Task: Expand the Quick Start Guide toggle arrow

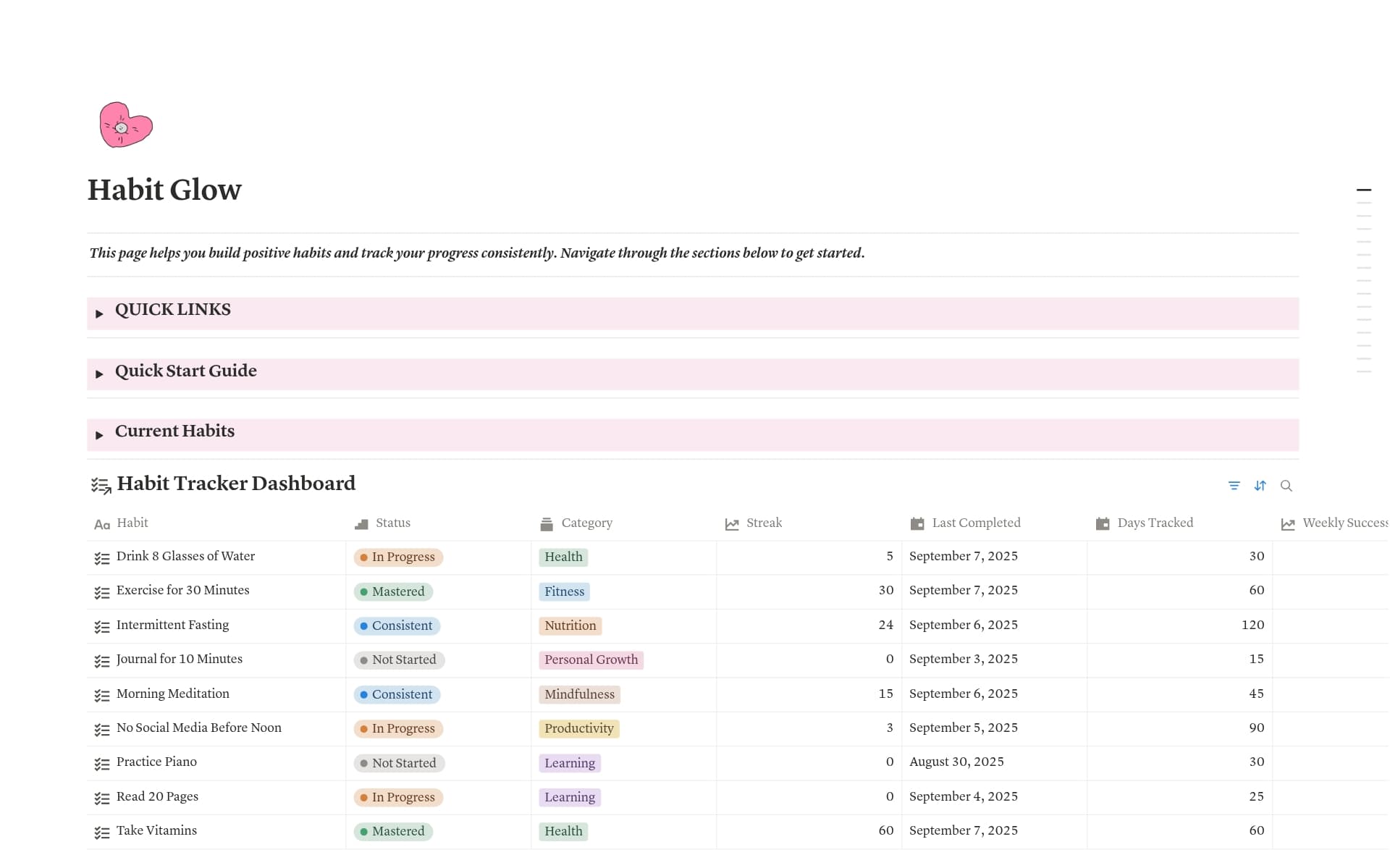Action: [x=99, y=374]
